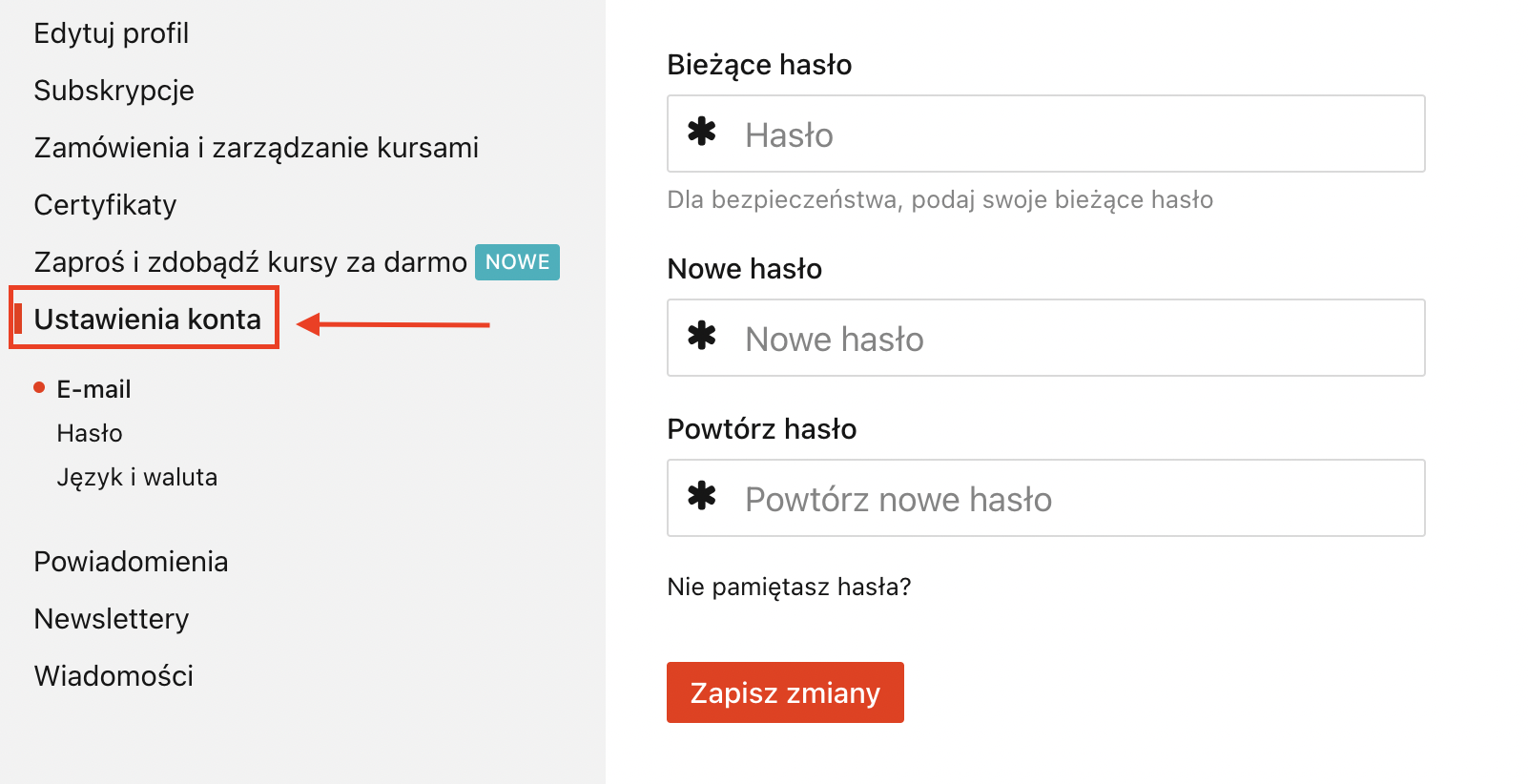
Task: Click the Powtórz hasło label
Action: pyautogui.click(x=762, y=429)
